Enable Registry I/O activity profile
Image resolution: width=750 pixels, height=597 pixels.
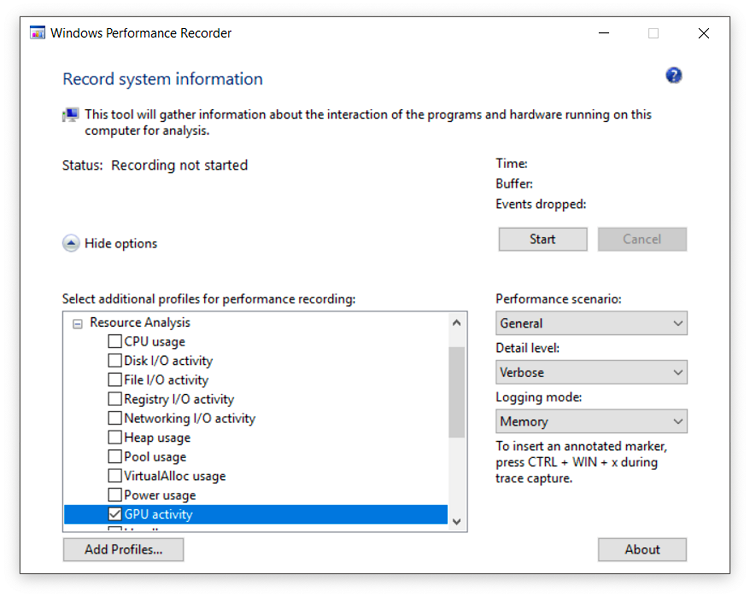tap(115, 399)
